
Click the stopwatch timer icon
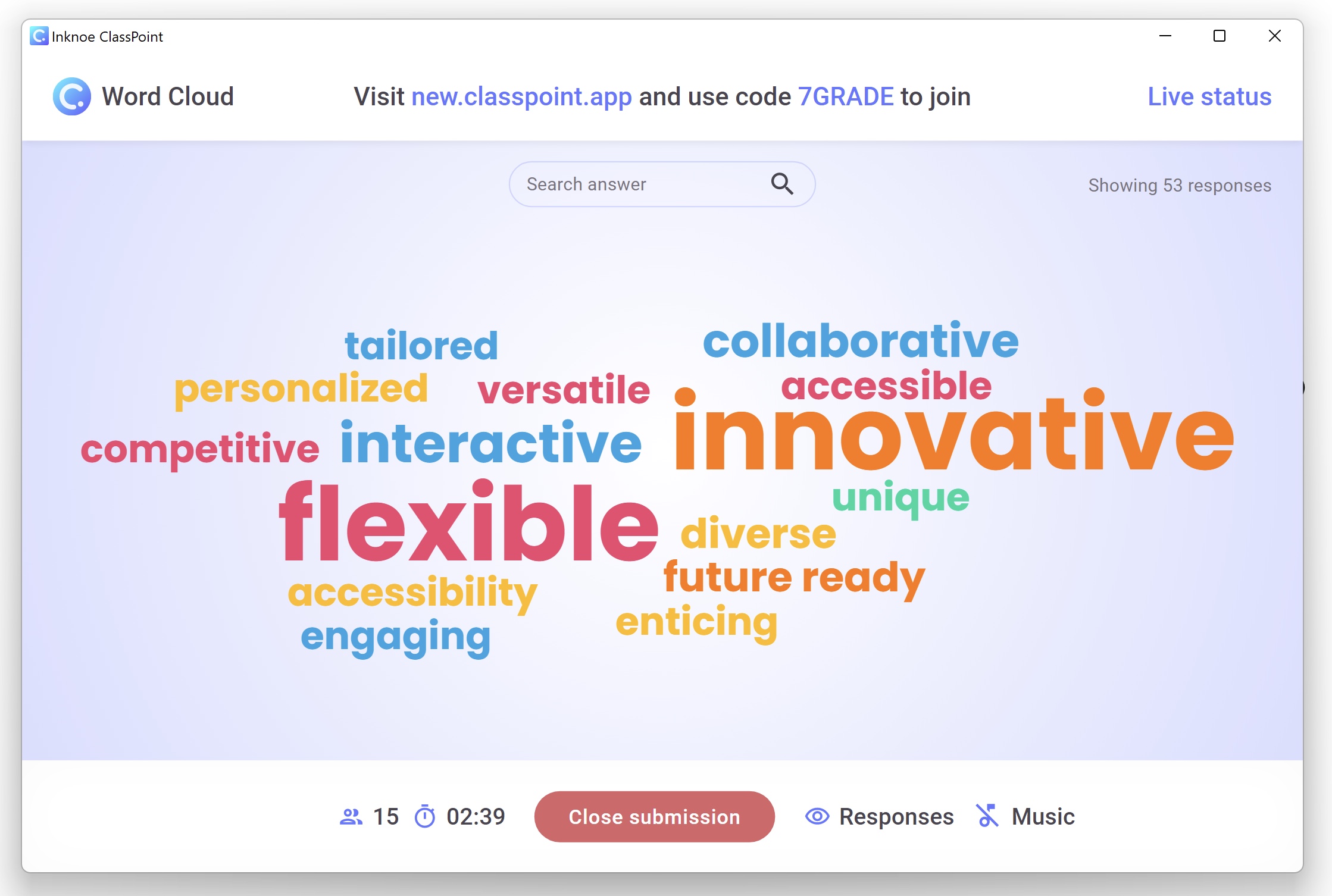coord(424,817)
